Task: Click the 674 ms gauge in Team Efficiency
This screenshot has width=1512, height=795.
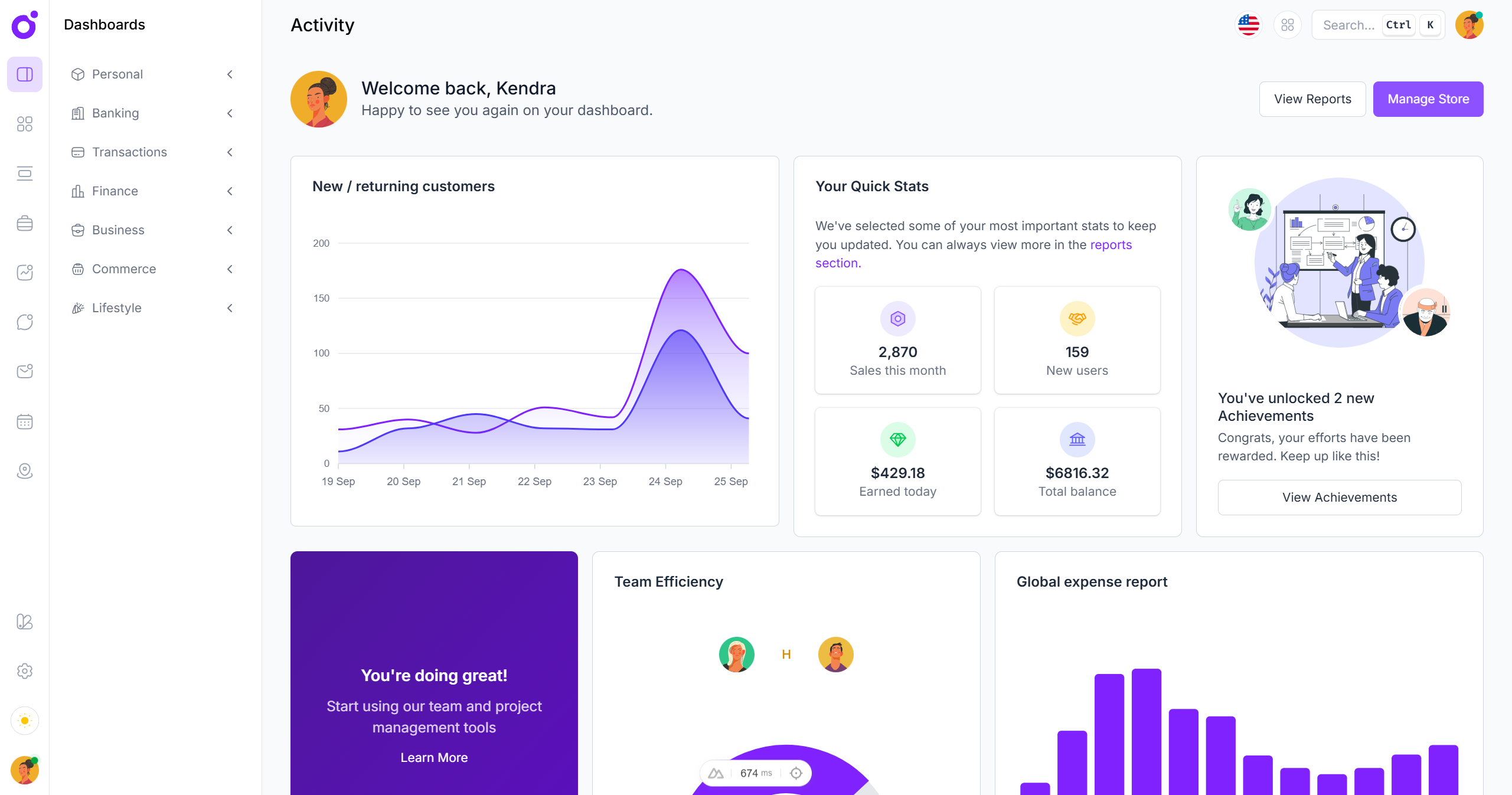Action: tap(755, 773)
